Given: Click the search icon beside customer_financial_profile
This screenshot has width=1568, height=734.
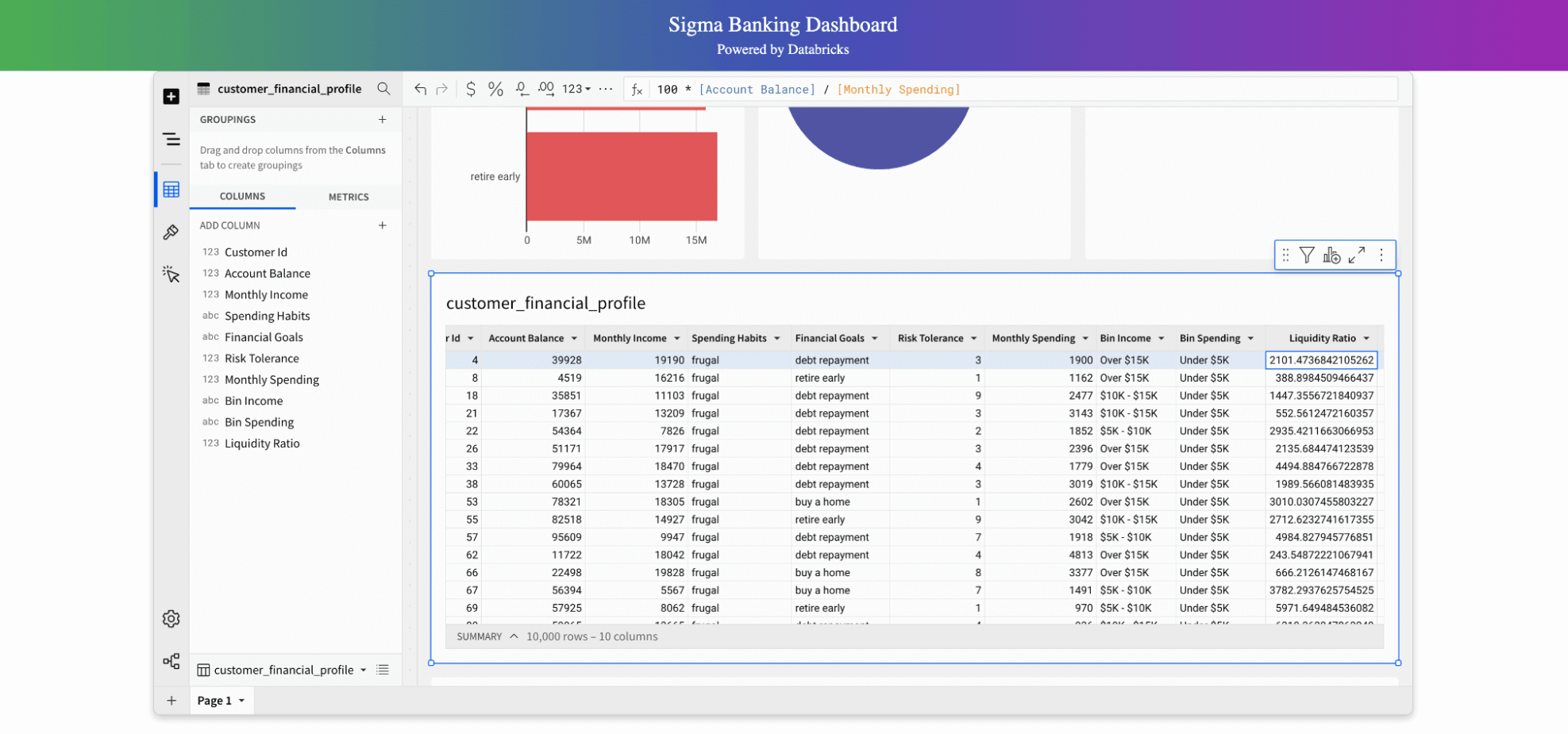Looking at the screenshot, I should (383, 89).
